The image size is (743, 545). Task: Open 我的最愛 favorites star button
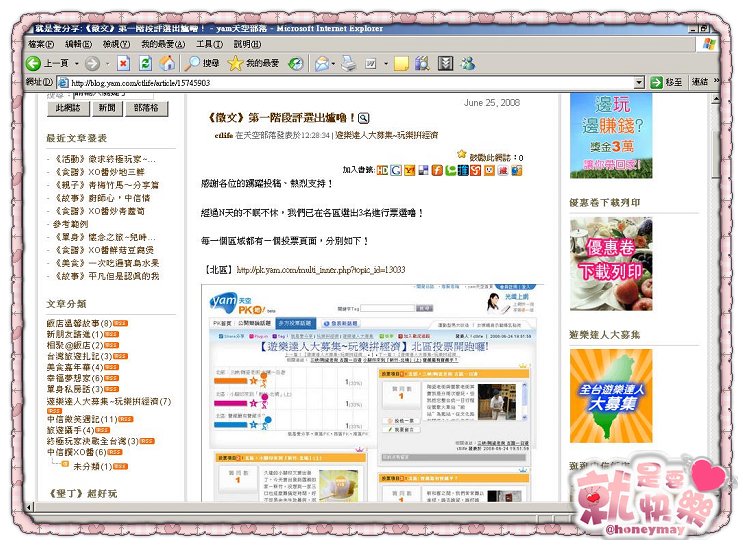(253, 63)
